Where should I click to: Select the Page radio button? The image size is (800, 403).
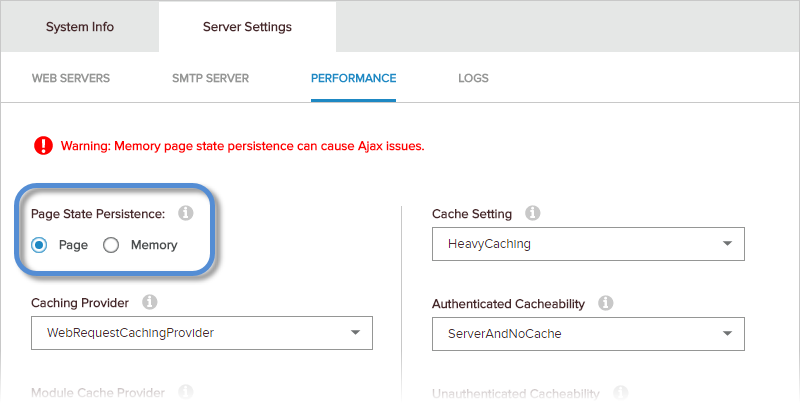click(x=39, y=245)
